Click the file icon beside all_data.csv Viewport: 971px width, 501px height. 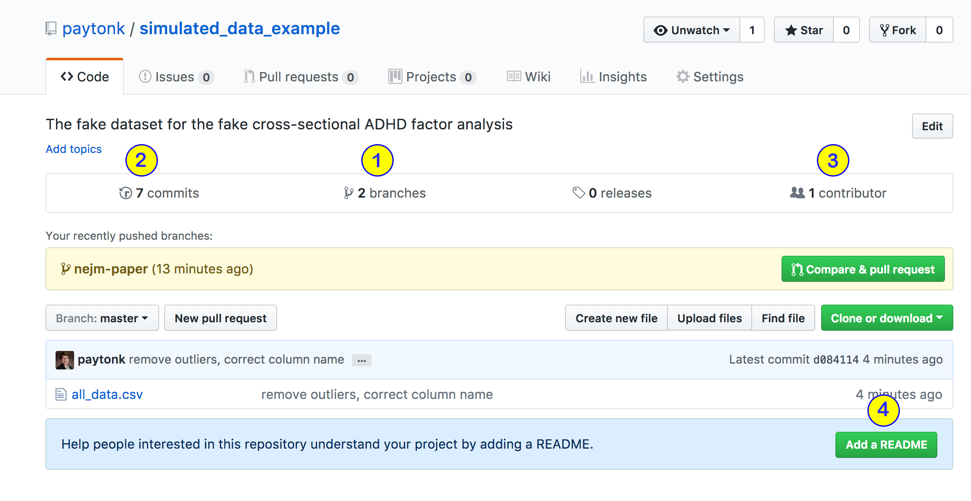(61, 394)
